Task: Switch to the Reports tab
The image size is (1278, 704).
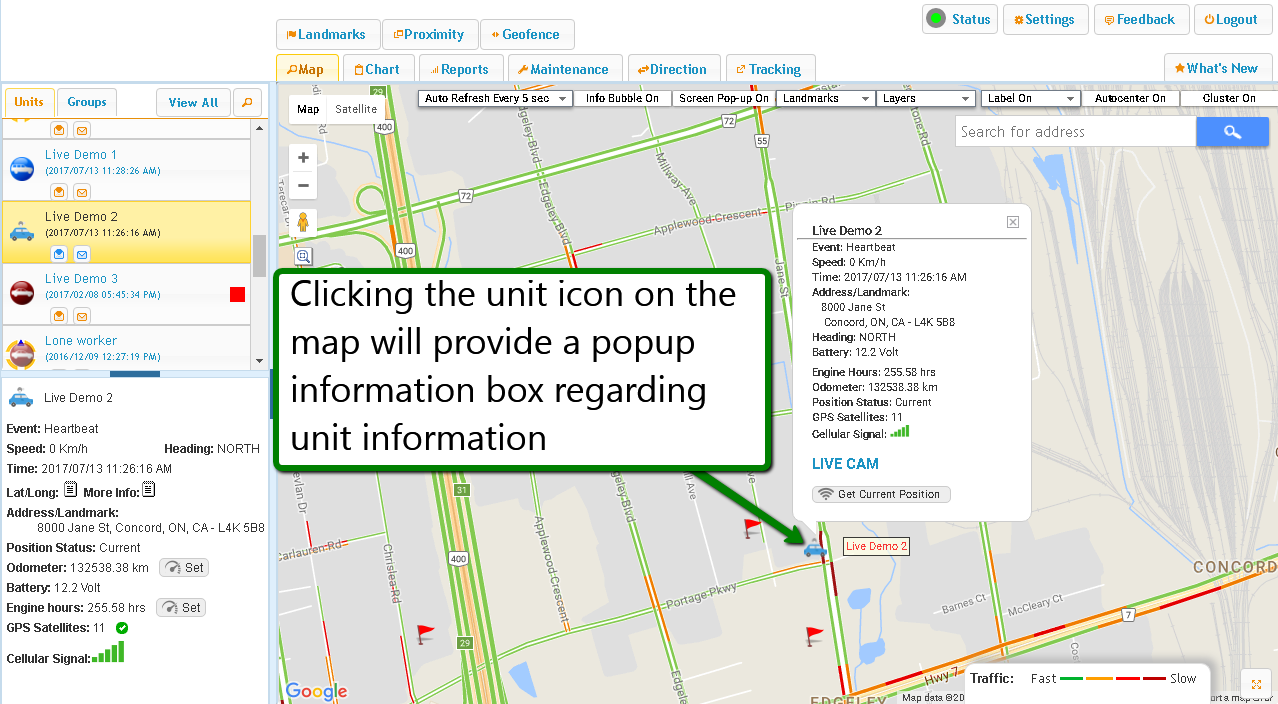Action: tap(458, 69)
